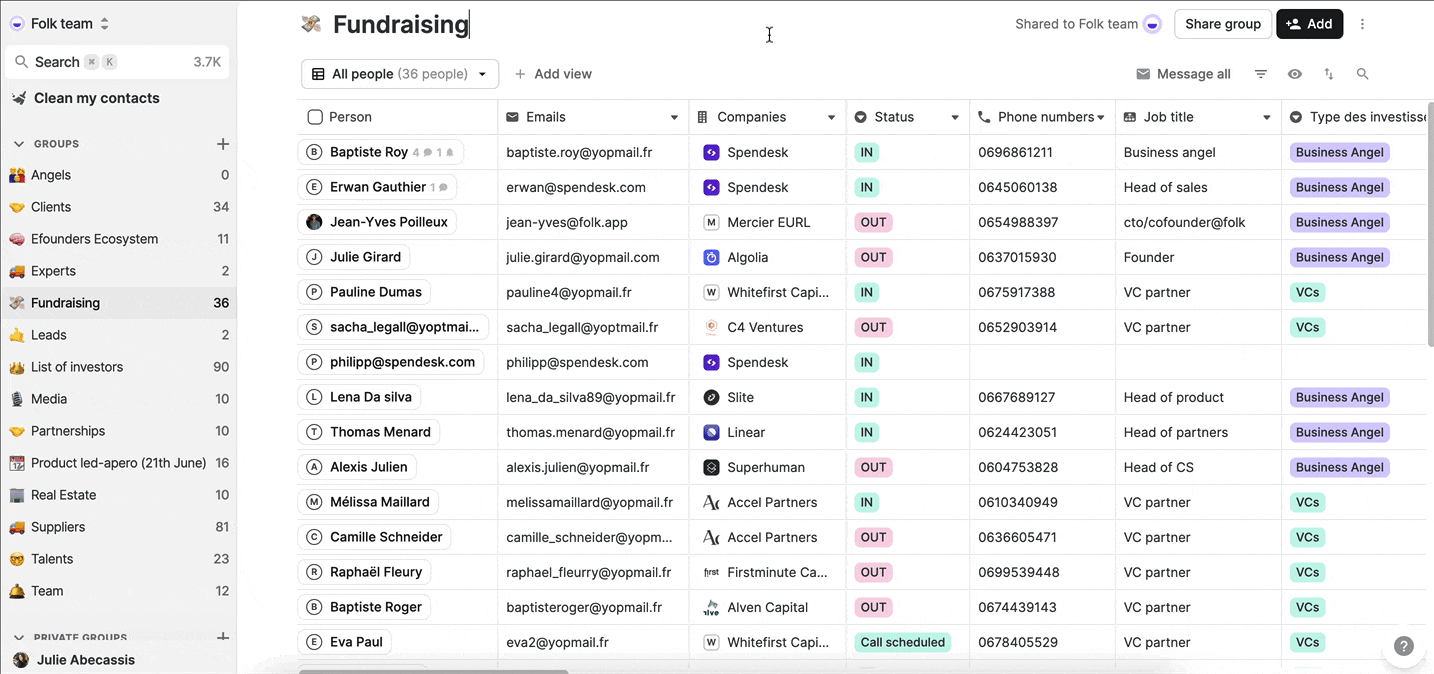Open the List of investors group
This screenshot has height=674, width=1434.
tap(119, 367)
